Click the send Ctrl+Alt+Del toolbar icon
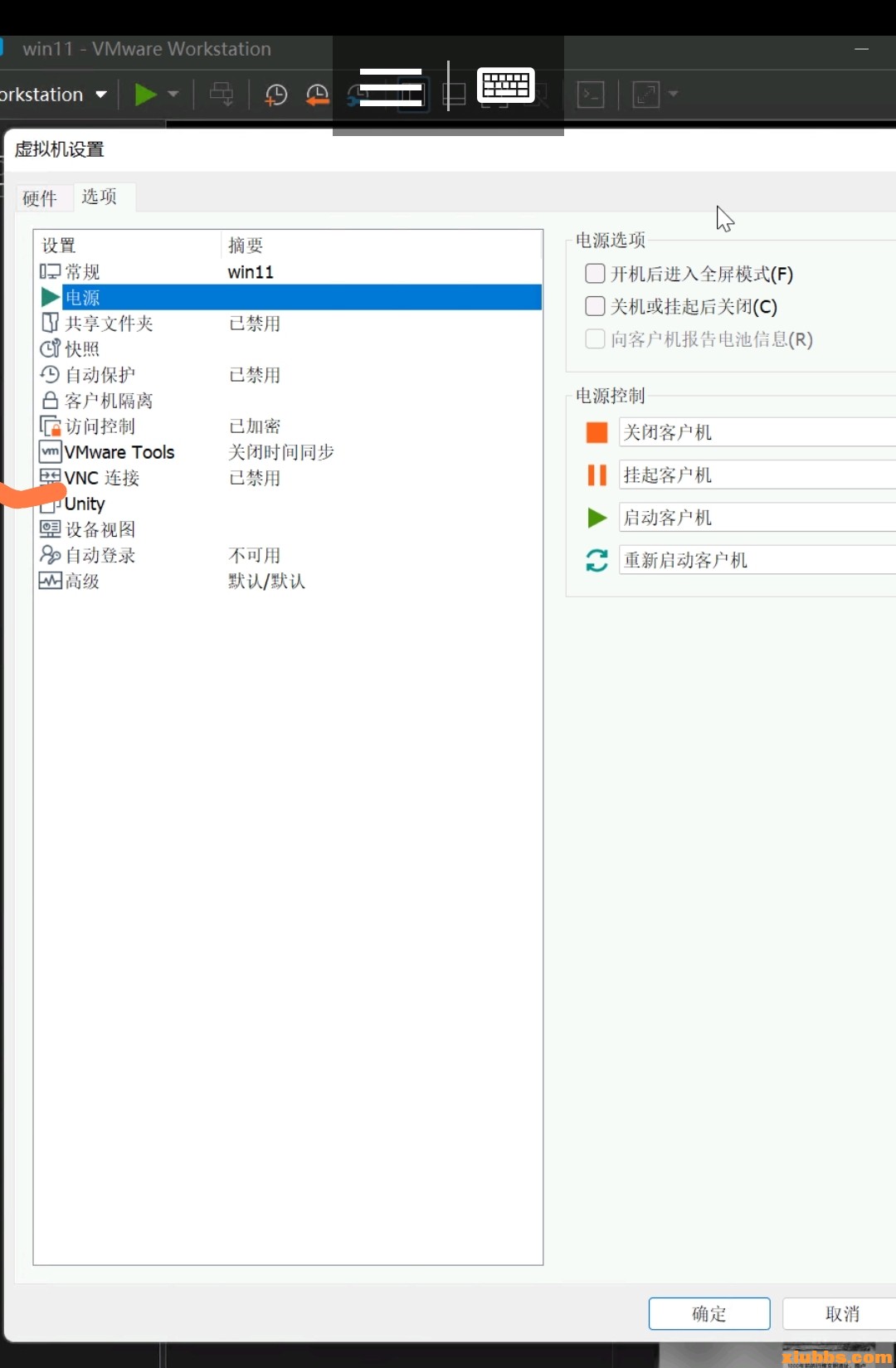The image size is (896, 1368). click(x=222, y=95)
